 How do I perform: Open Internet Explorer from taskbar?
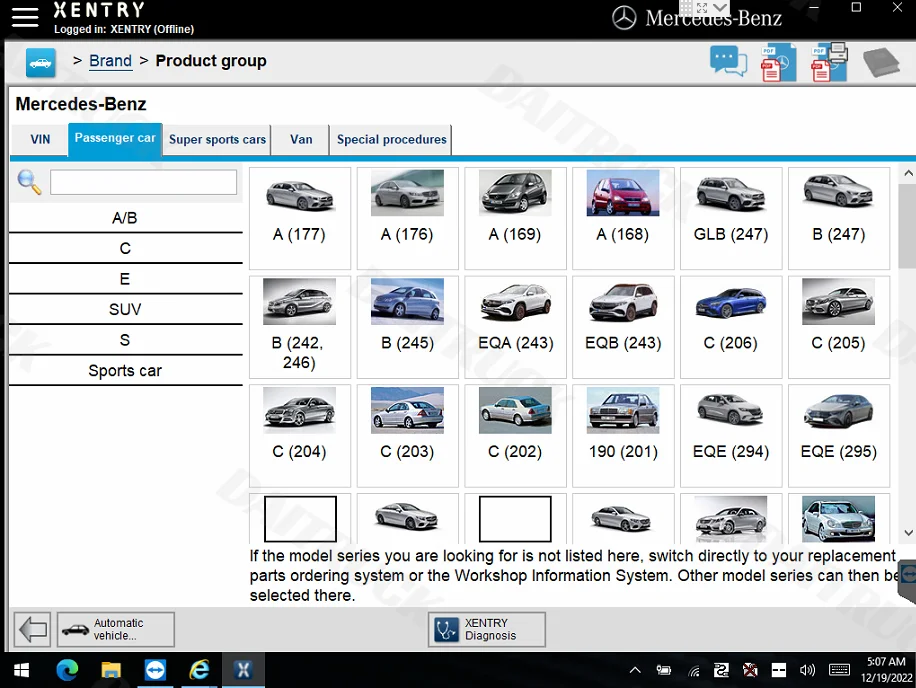point(199,670)
